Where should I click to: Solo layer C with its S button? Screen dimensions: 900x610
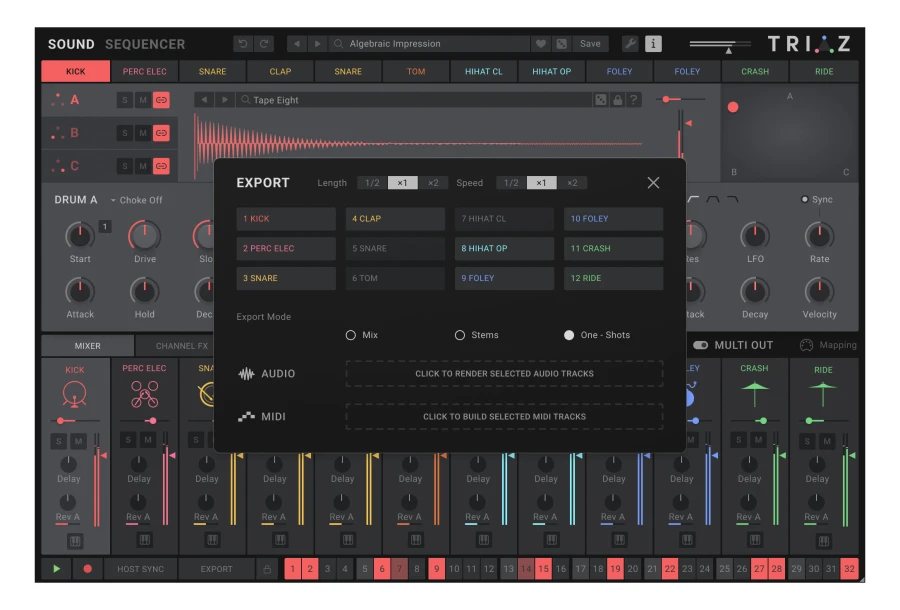[x=125, y=166]
